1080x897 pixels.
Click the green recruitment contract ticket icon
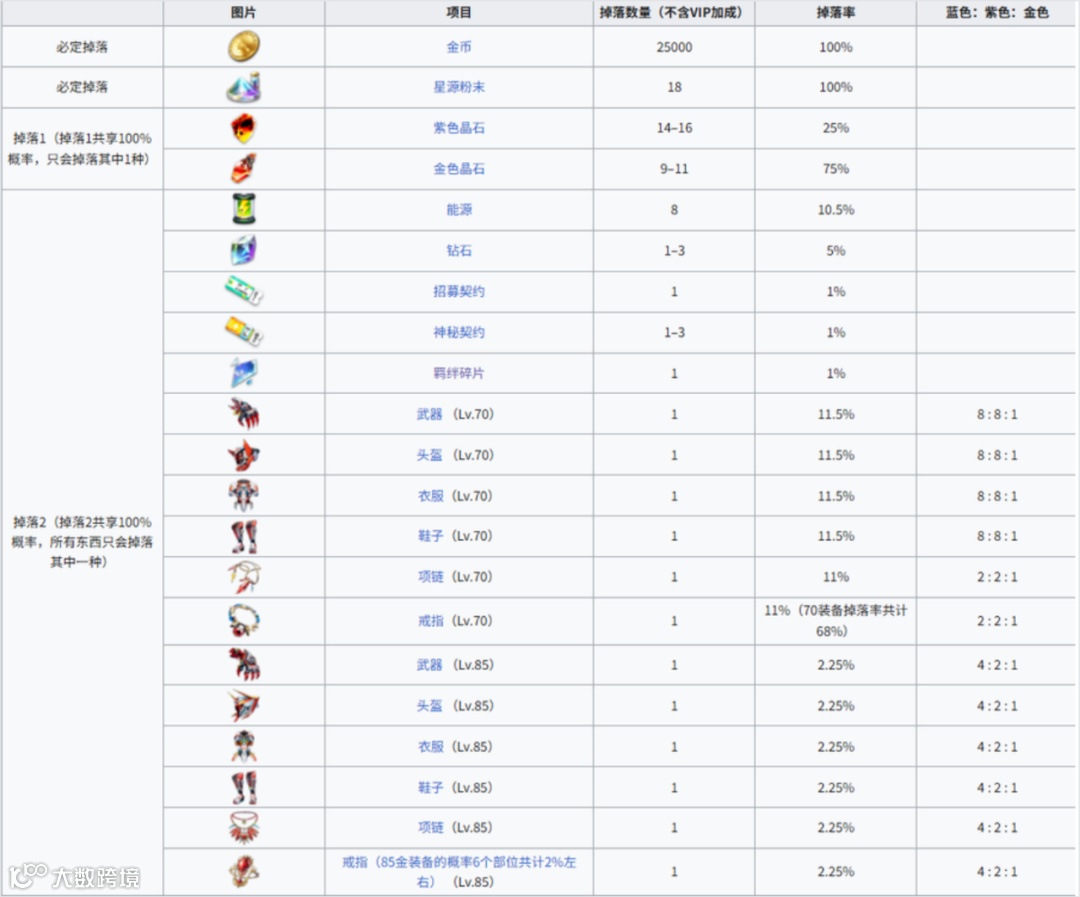point(244,291)
